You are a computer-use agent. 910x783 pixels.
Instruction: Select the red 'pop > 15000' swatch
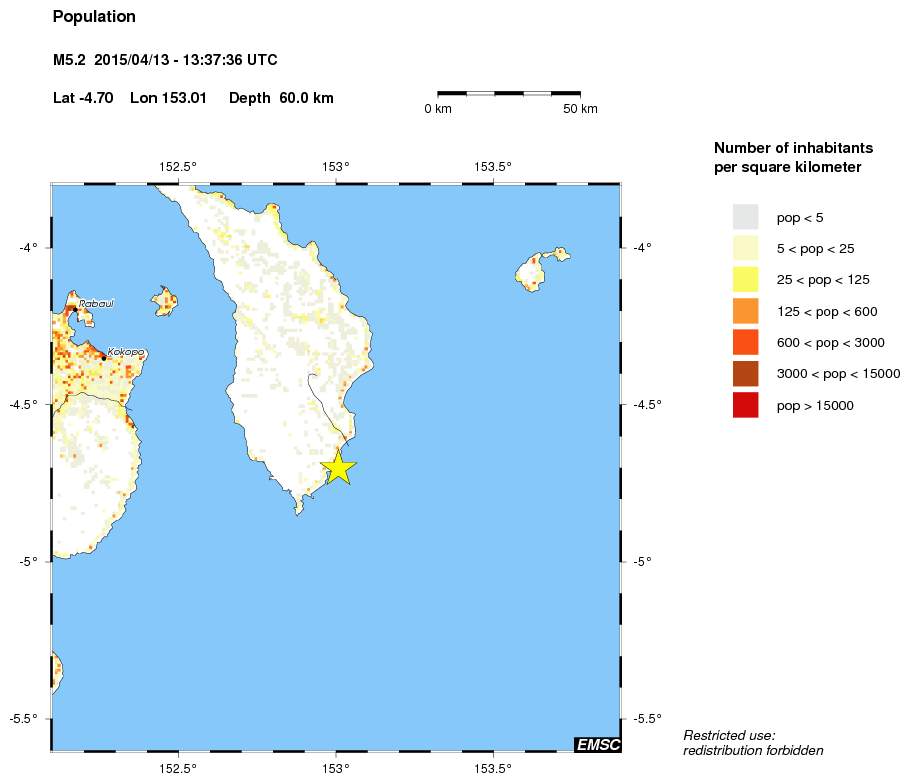(x=745, y=405)
